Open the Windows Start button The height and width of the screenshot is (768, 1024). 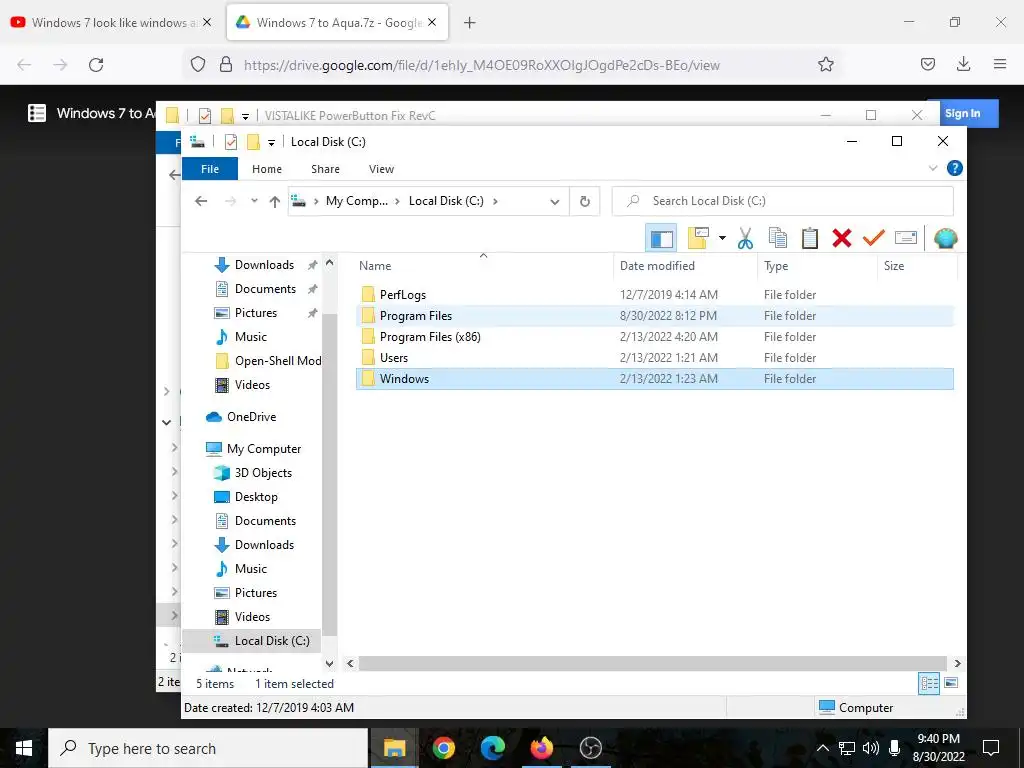[x=24, y=748]
